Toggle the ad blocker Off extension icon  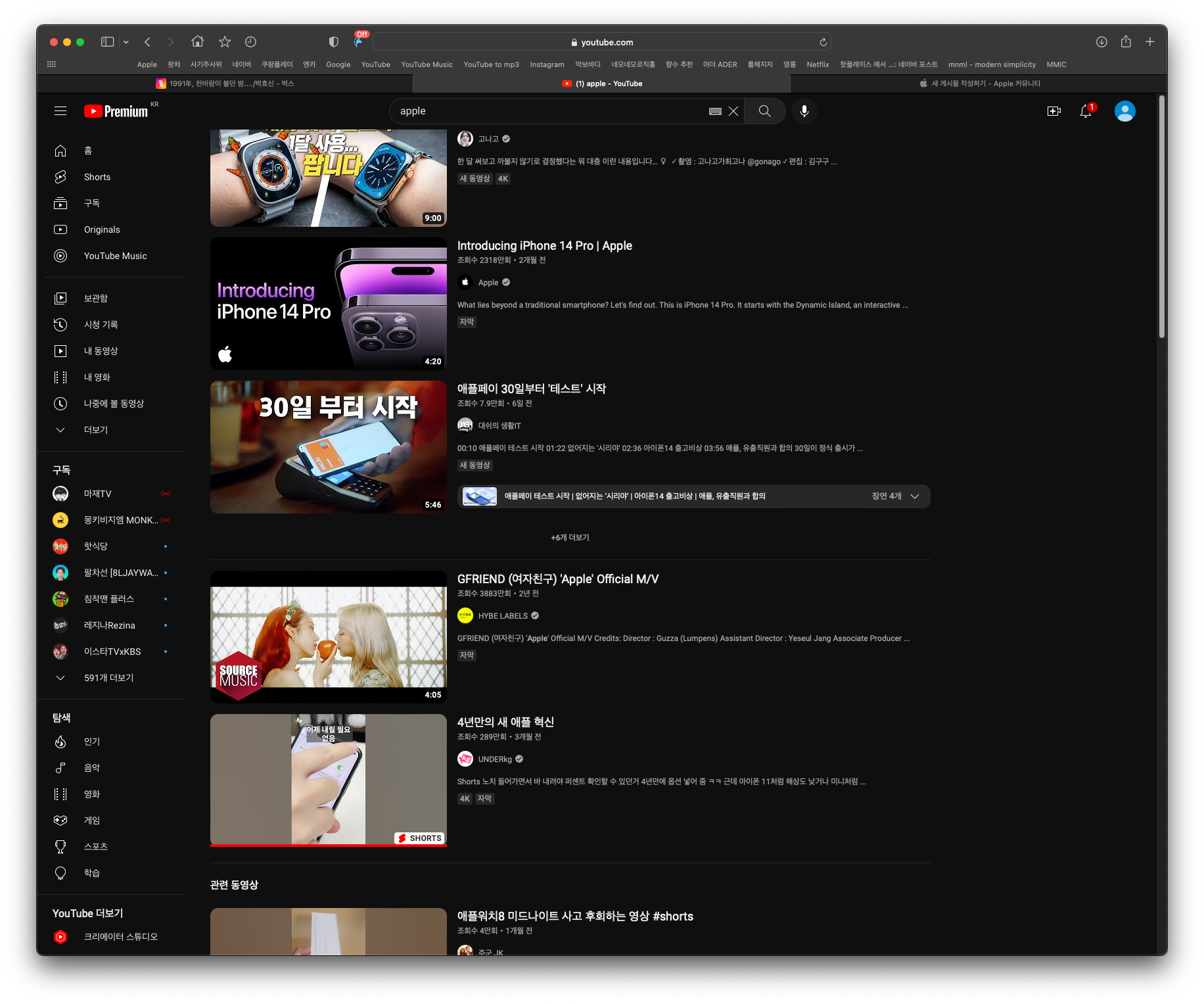[x=359, y=41]
